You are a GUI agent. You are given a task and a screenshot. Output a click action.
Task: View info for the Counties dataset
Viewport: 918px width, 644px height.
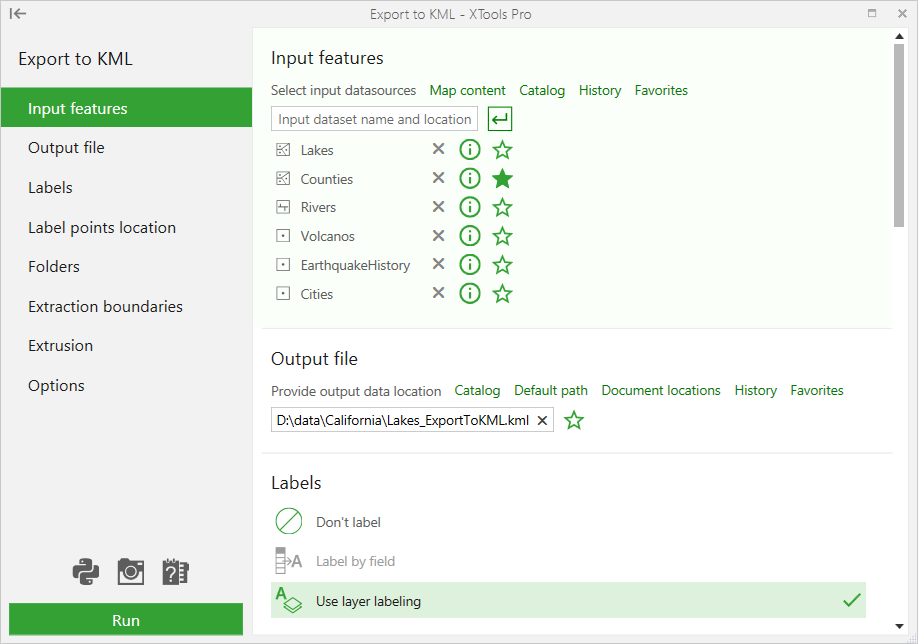coord(470,178)
